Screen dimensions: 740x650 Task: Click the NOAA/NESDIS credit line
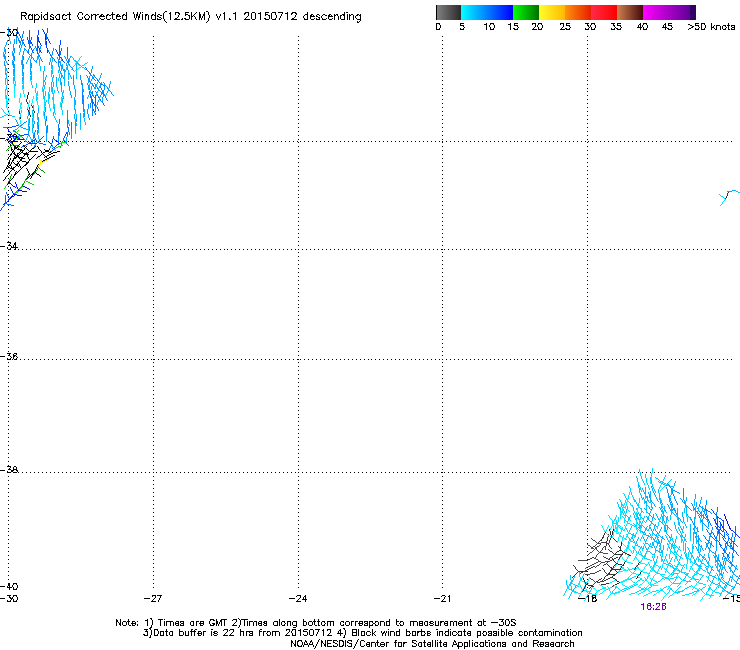coord(432,644)
